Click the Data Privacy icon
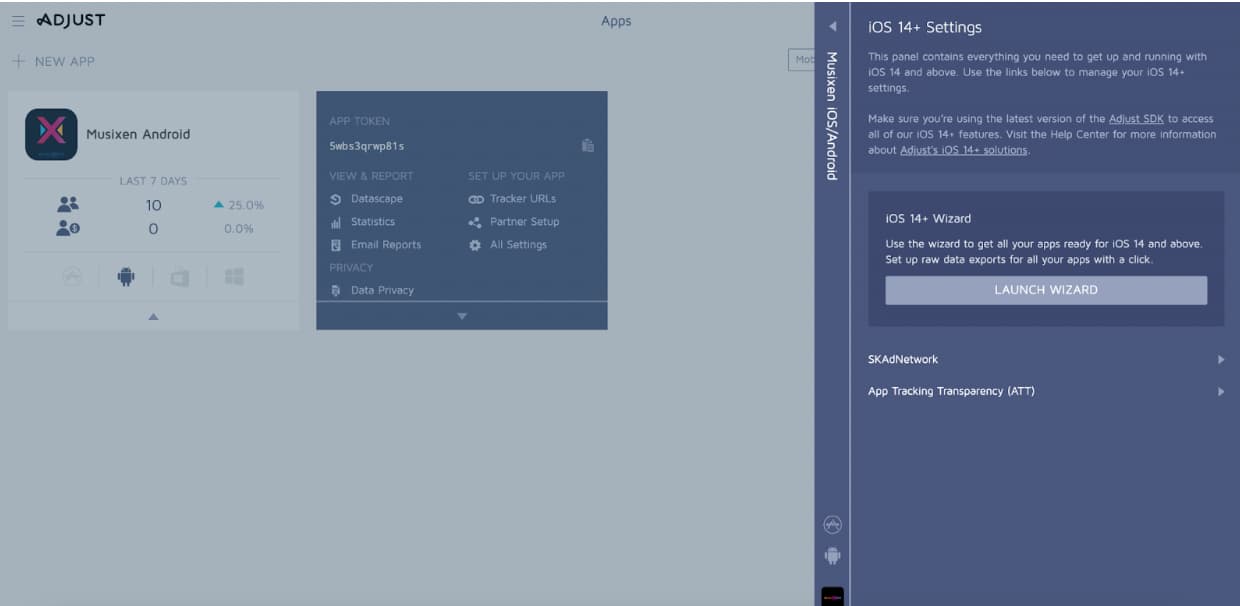Viewport: 1240px width, 606px height. click(336, 291)
